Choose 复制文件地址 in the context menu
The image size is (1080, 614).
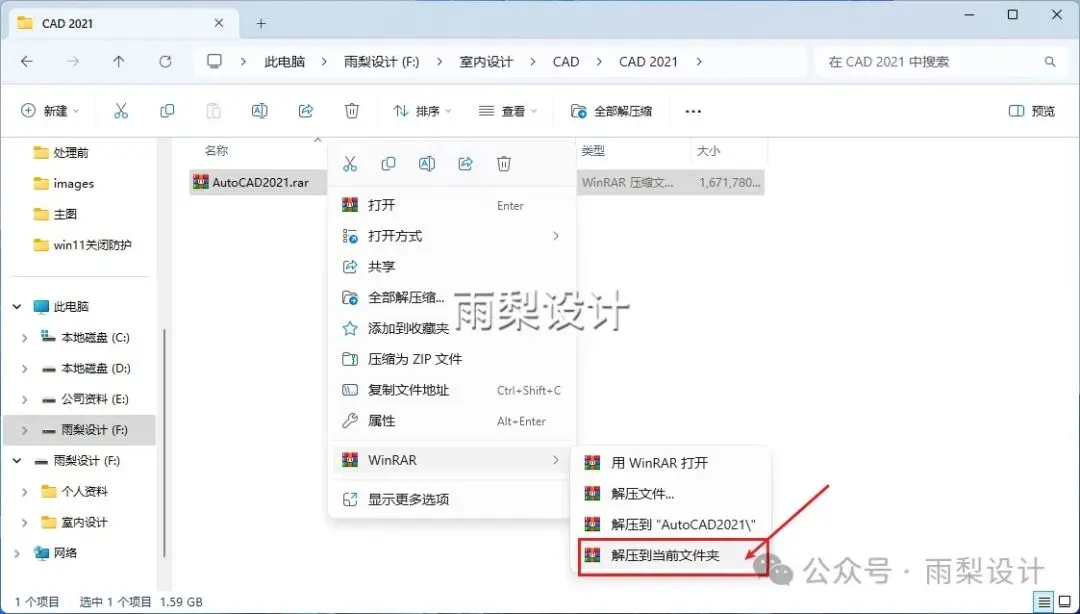point(452,390)
